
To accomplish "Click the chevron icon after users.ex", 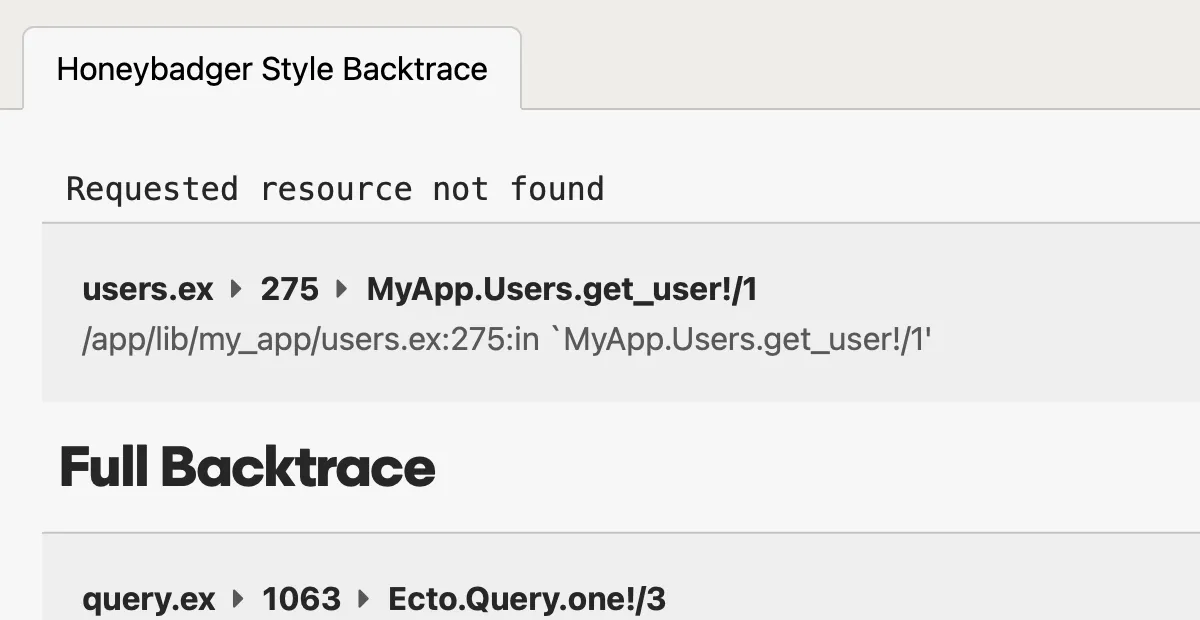I will point(234,289).
